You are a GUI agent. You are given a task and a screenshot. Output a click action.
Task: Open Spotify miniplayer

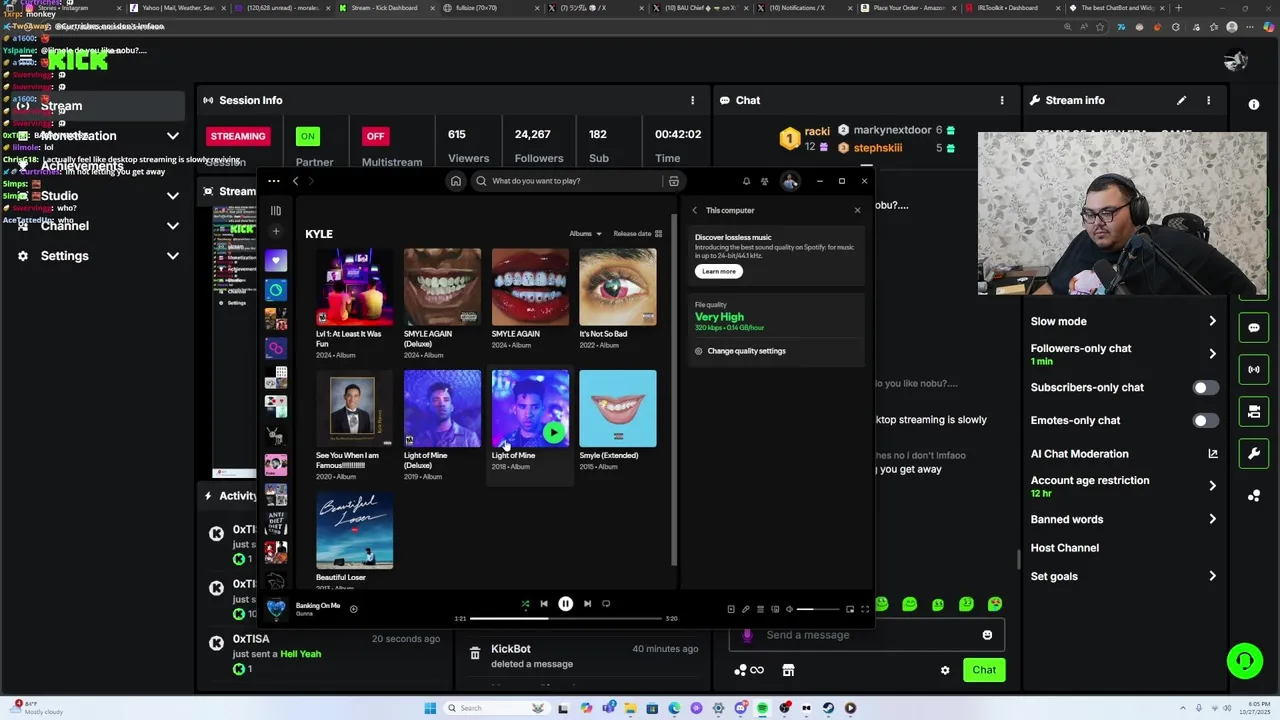click(x=850, y=609)
